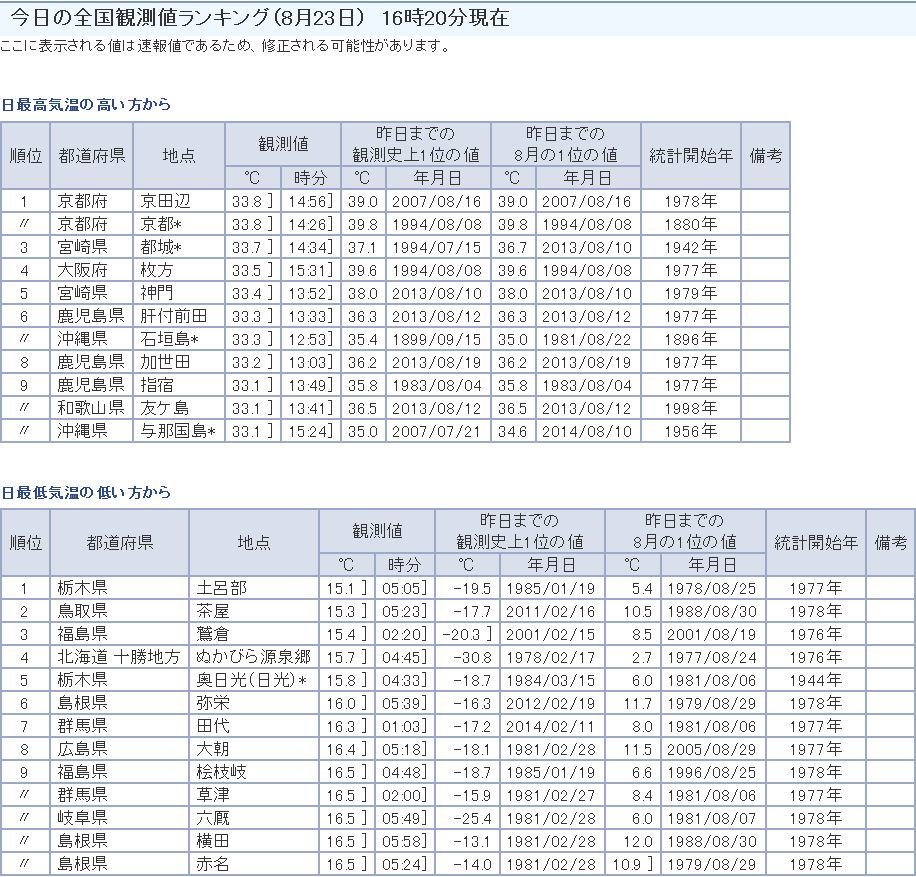This screenshot has height=877, width=916.
Task: Open the 枚方 location in the Osaka row
Action: point(157,270)
